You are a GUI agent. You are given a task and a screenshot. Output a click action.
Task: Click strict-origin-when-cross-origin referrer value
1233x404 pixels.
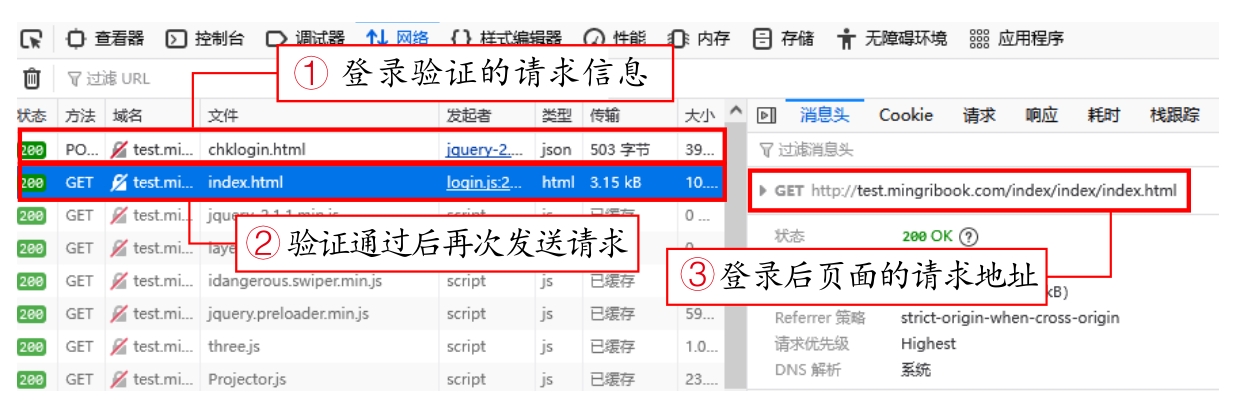(1010, 318)
